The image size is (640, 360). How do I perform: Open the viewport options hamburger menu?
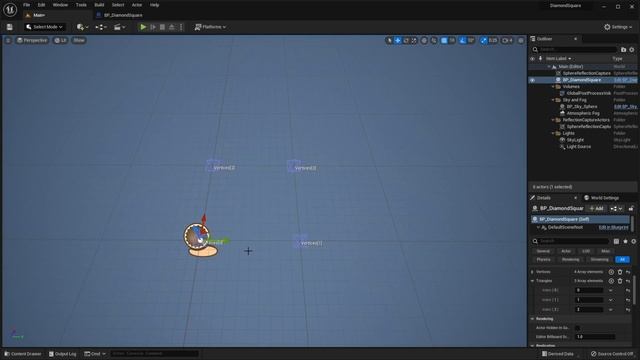[x=8, y=40]
